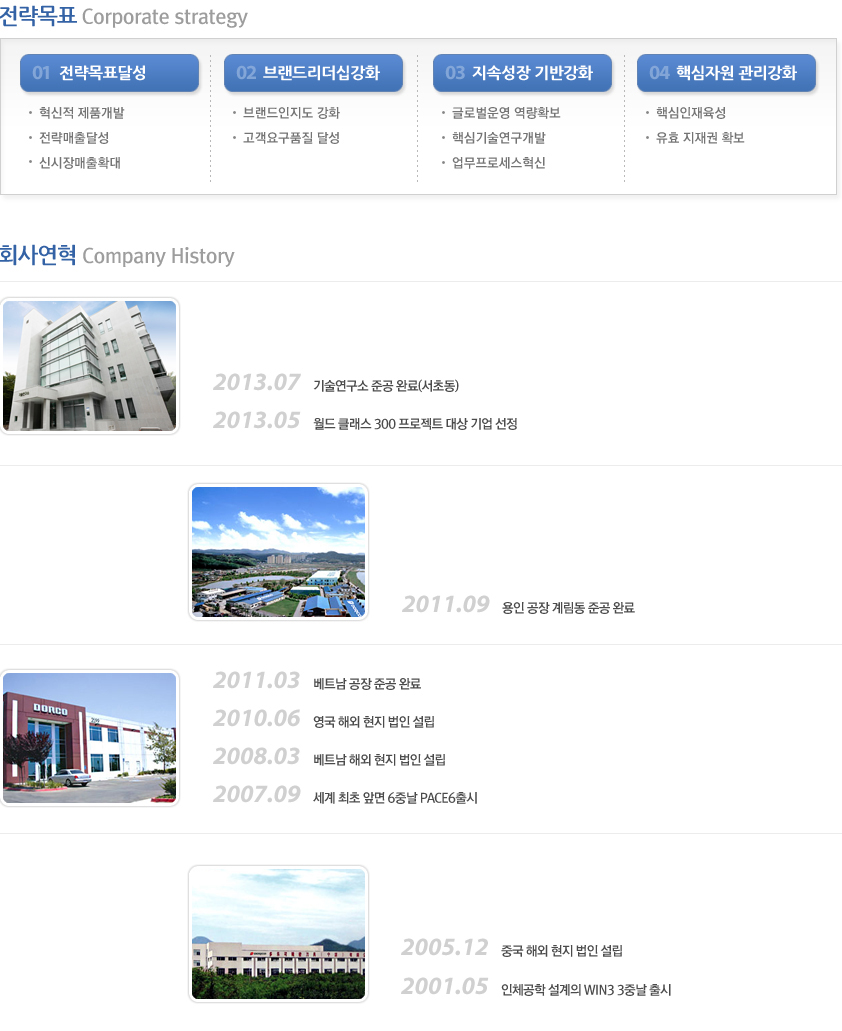Click the 브랜드인지도 강화 item
This screenshot has width=842, height=1031.
click(x=291, y=113)
